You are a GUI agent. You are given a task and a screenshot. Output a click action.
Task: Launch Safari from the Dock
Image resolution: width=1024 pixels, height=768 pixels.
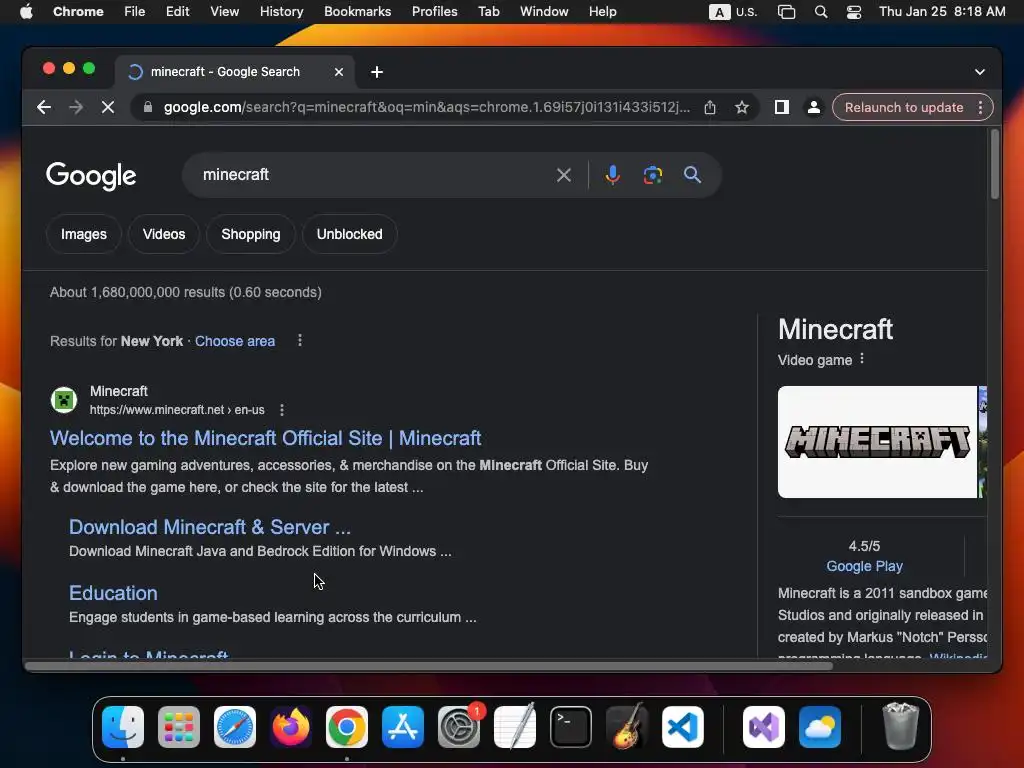235,727
